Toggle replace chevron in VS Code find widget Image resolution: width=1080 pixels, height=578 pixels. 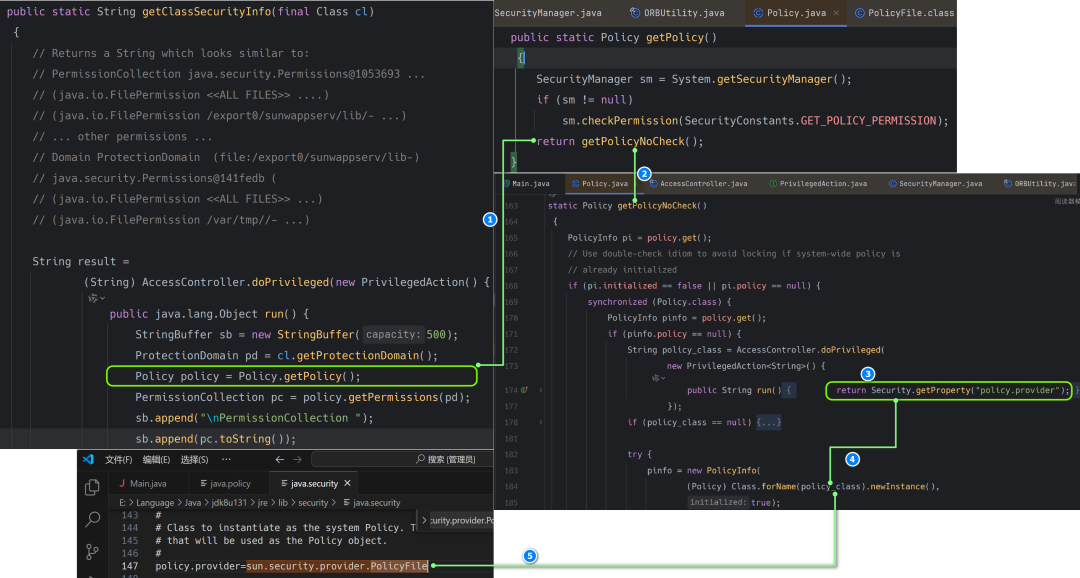coord(424,520)
